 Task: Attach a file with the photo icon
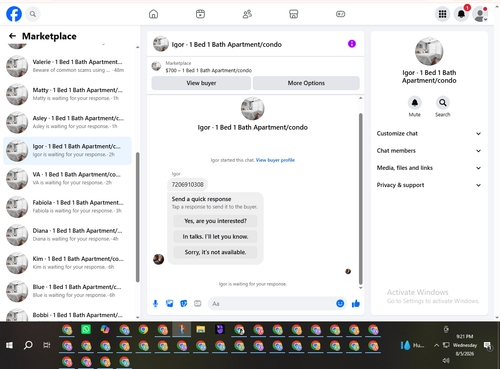click(x=170, y=303)
